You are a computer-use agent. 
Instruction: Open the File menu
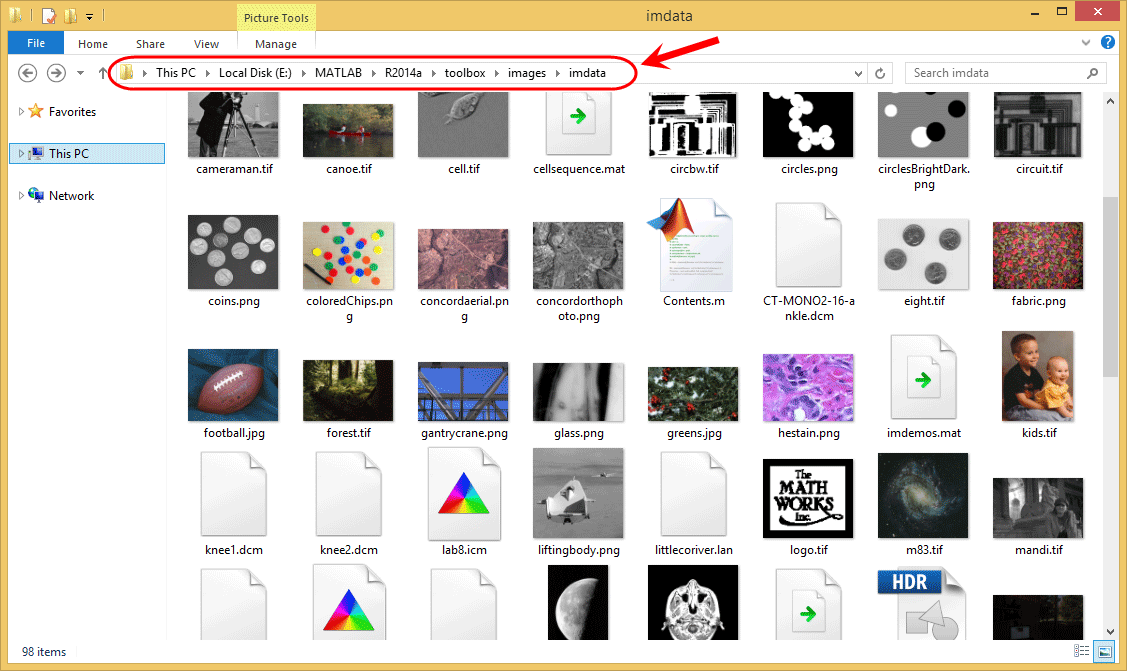[36, 43]
